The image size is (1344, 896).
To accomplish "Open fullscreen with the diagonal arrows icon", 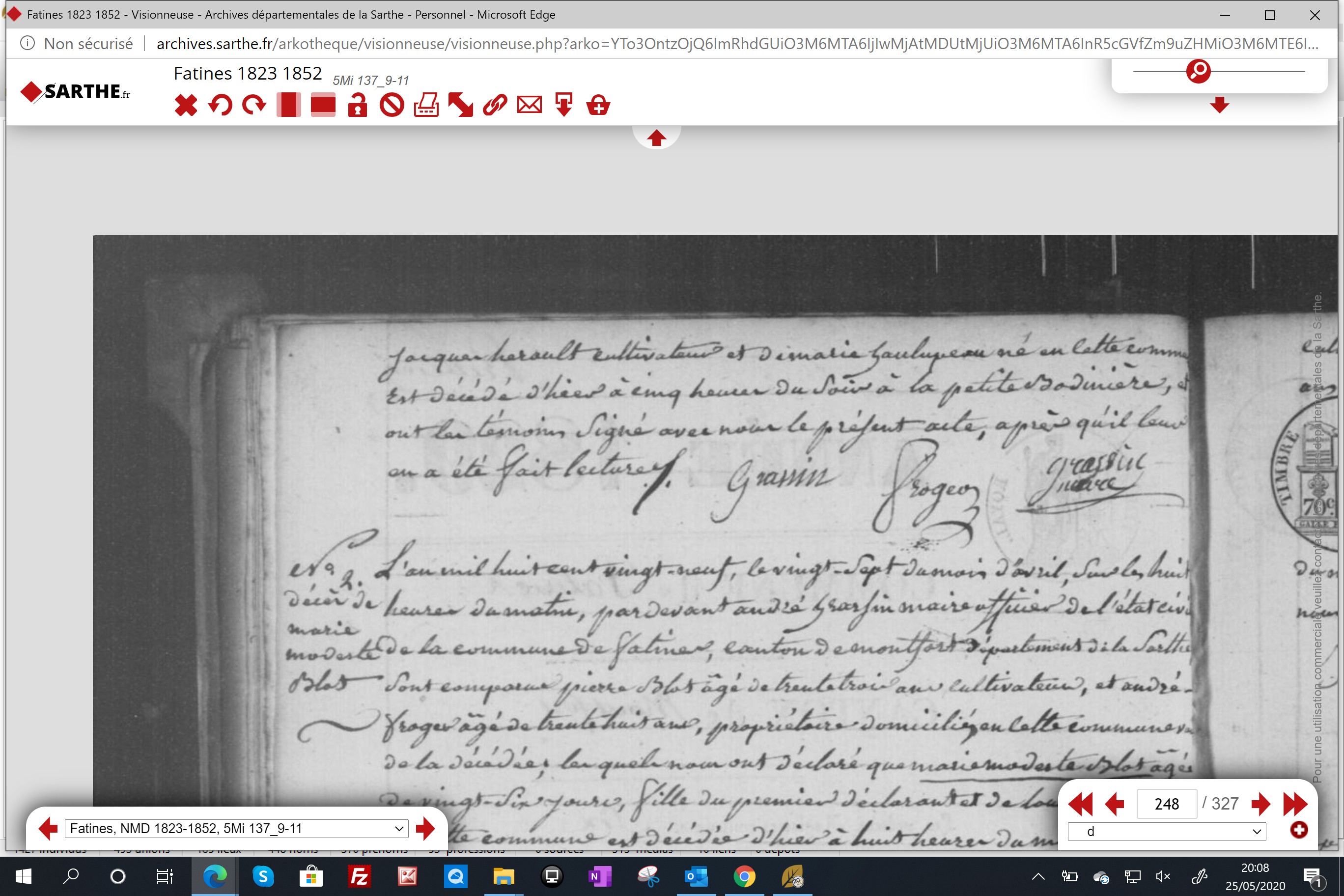I will [x=461, y=105].
